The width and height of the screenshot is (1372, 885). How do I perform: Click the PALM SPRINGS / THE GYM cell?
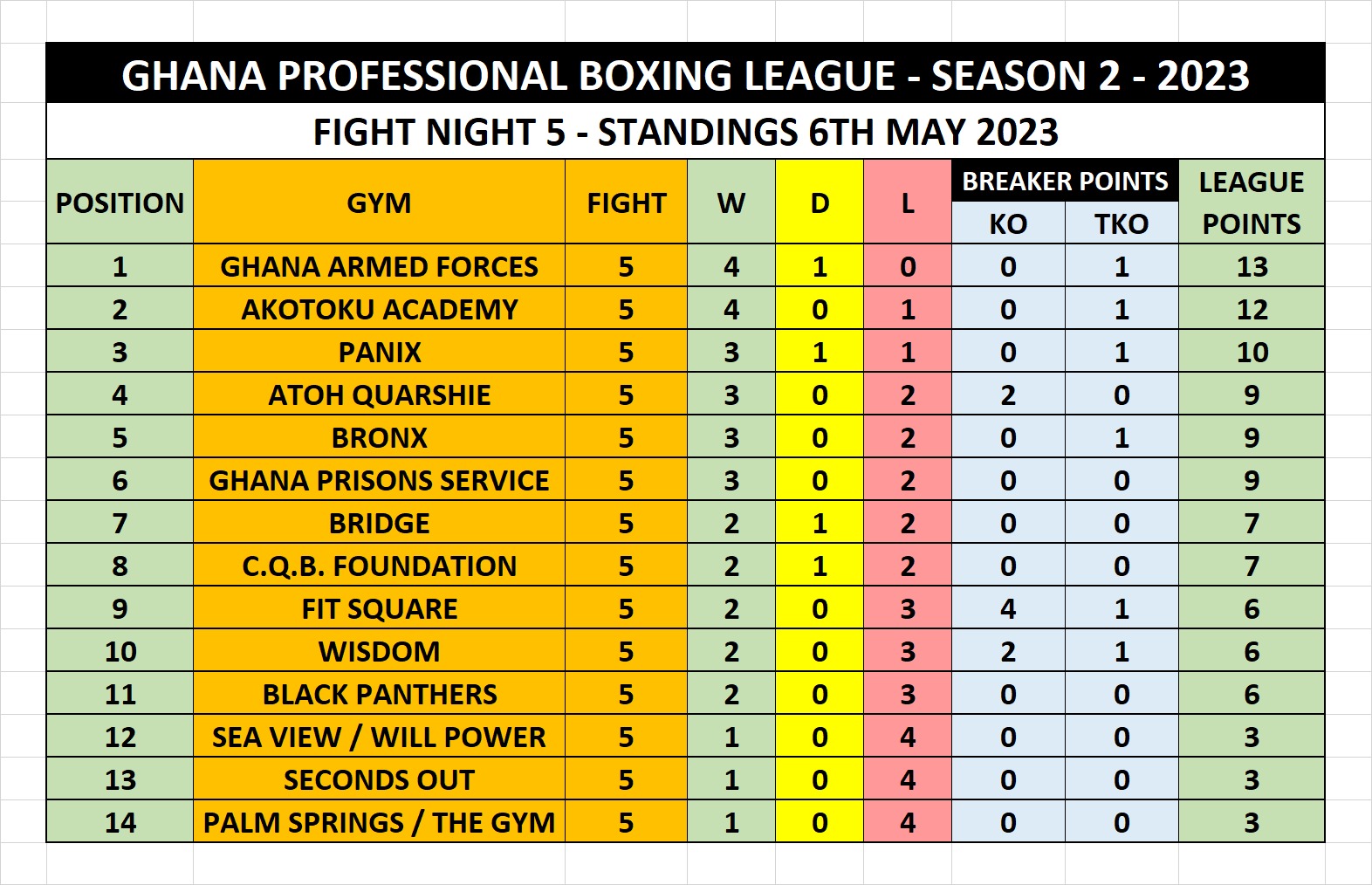tap(379, 822)
